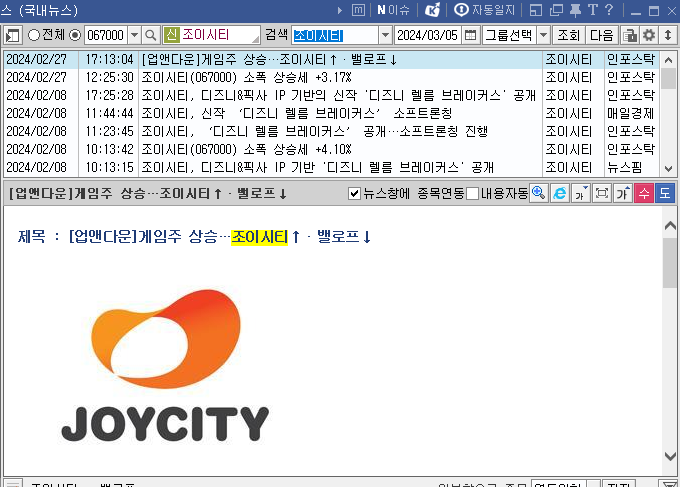The height and width of the screenshot is (487, 680).
Task: Uncheck 뉴스창에 종목연동 checkbox
Action: pos(354,193)
